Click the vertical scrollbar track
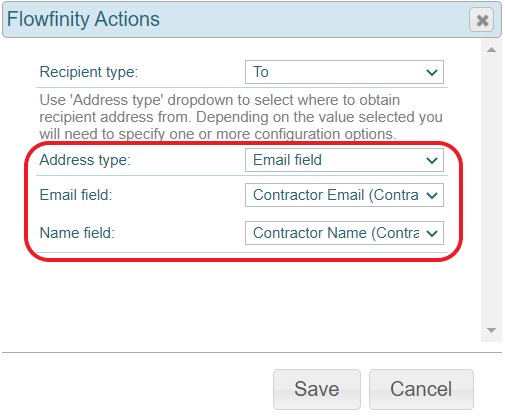This screenshot has height=420, width=505. [491, 190]
